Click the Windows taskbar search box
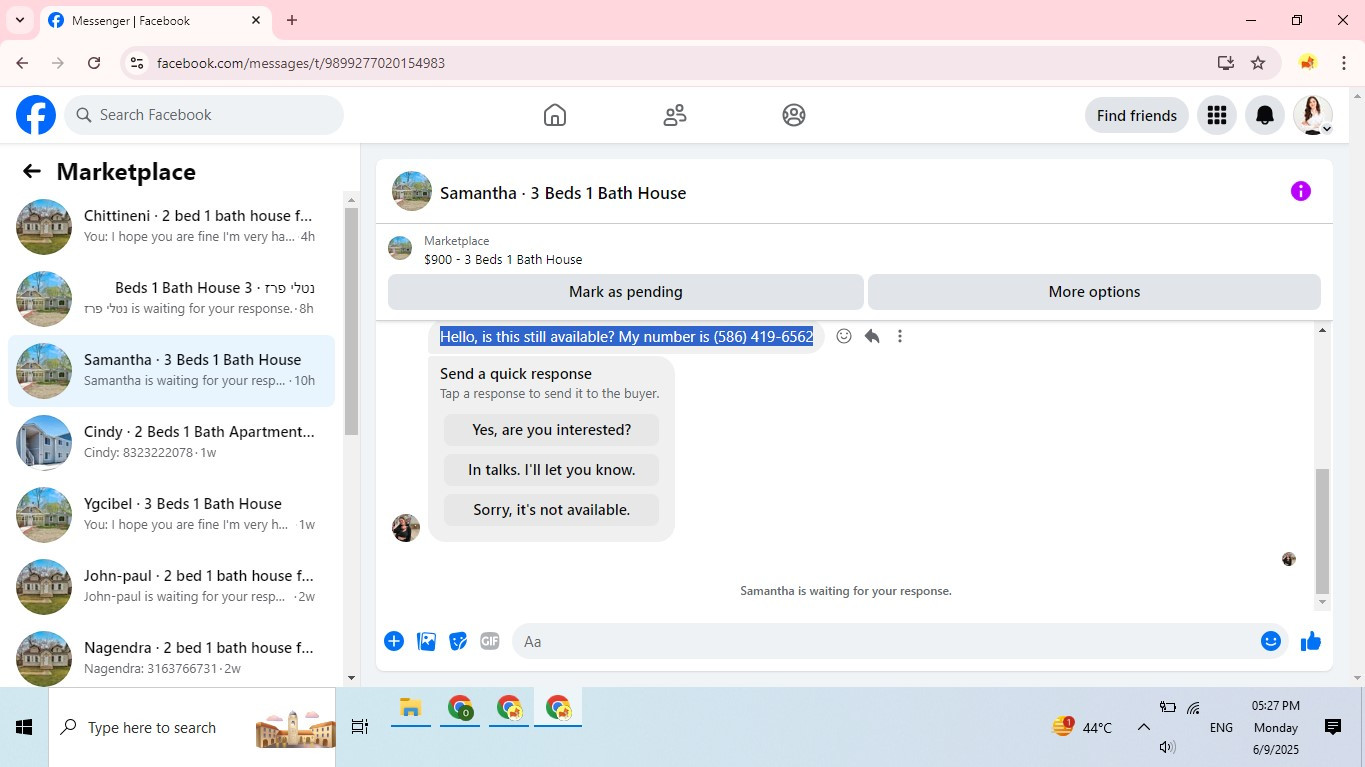 (x=192, y=727)
